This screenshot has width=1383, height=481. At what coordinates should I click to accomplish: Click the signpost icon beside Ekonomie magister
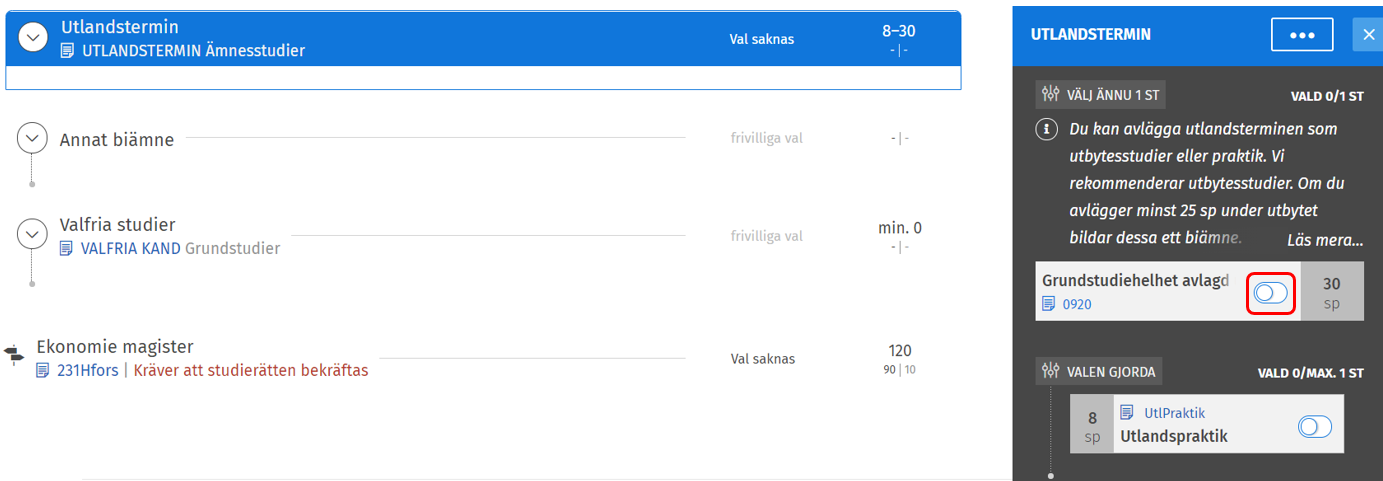pos(14,352)
